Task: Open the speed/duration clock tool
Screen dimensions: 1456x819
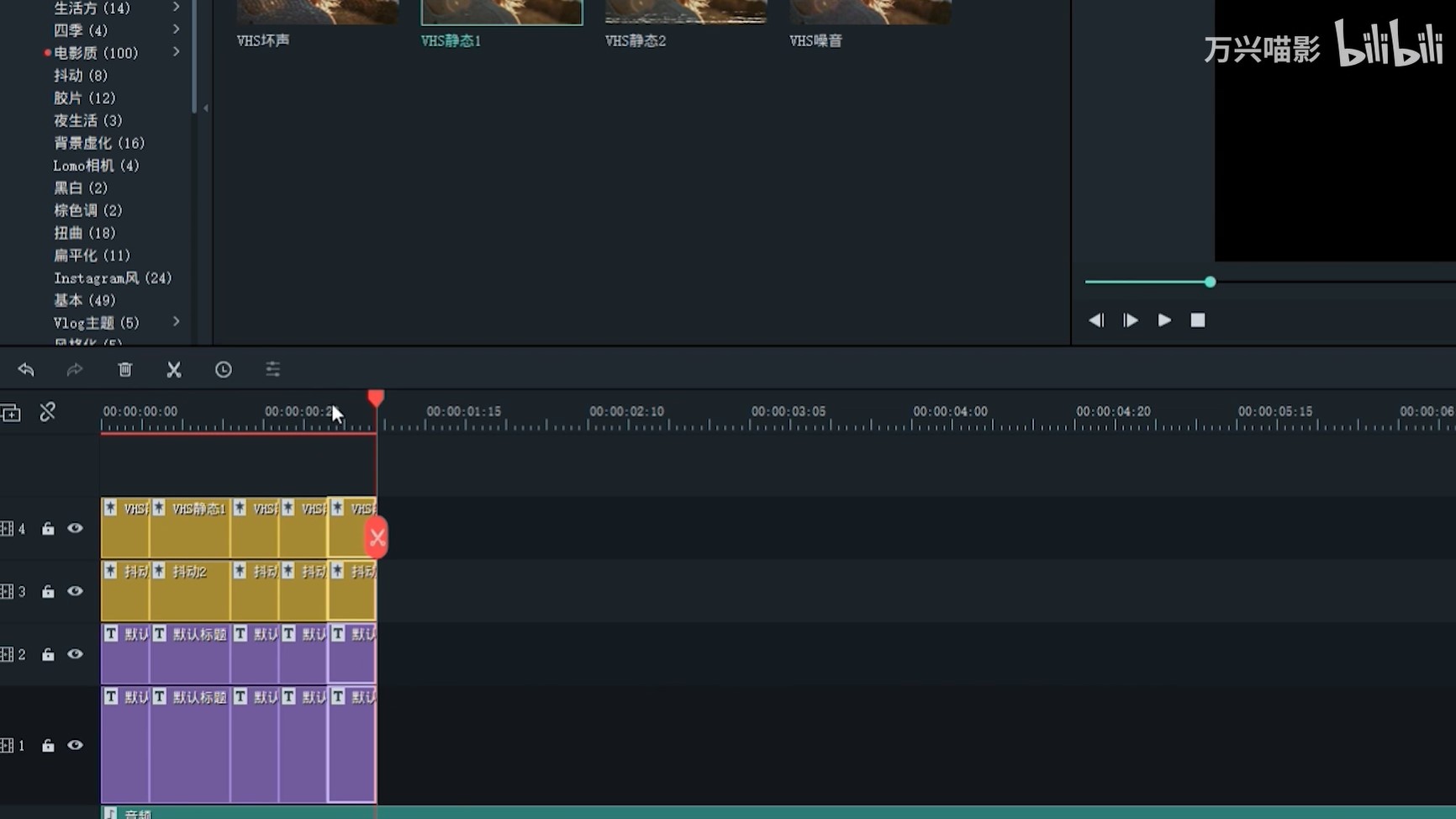Action: pyautogui.click(x=223, y=370)
